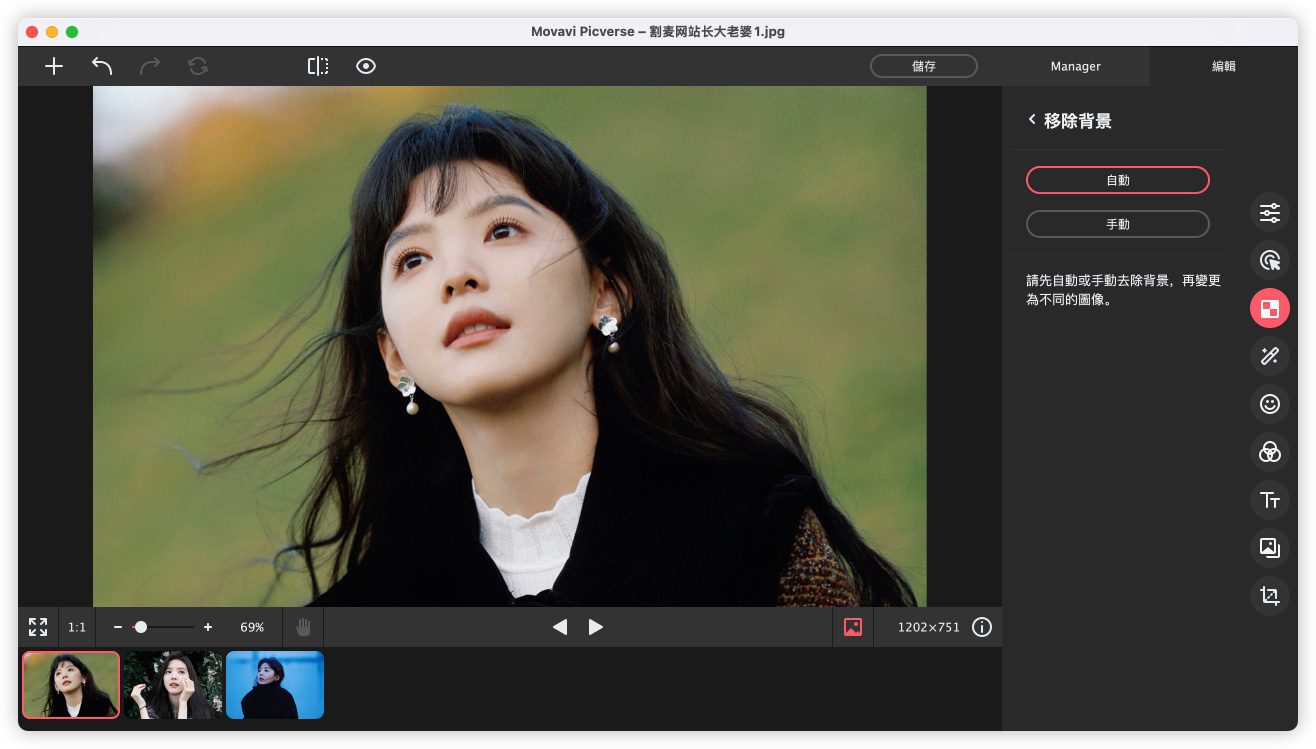Open the smiley face portrait retouching tool
Screen dimensions: 1316x749
[1269, 404]
